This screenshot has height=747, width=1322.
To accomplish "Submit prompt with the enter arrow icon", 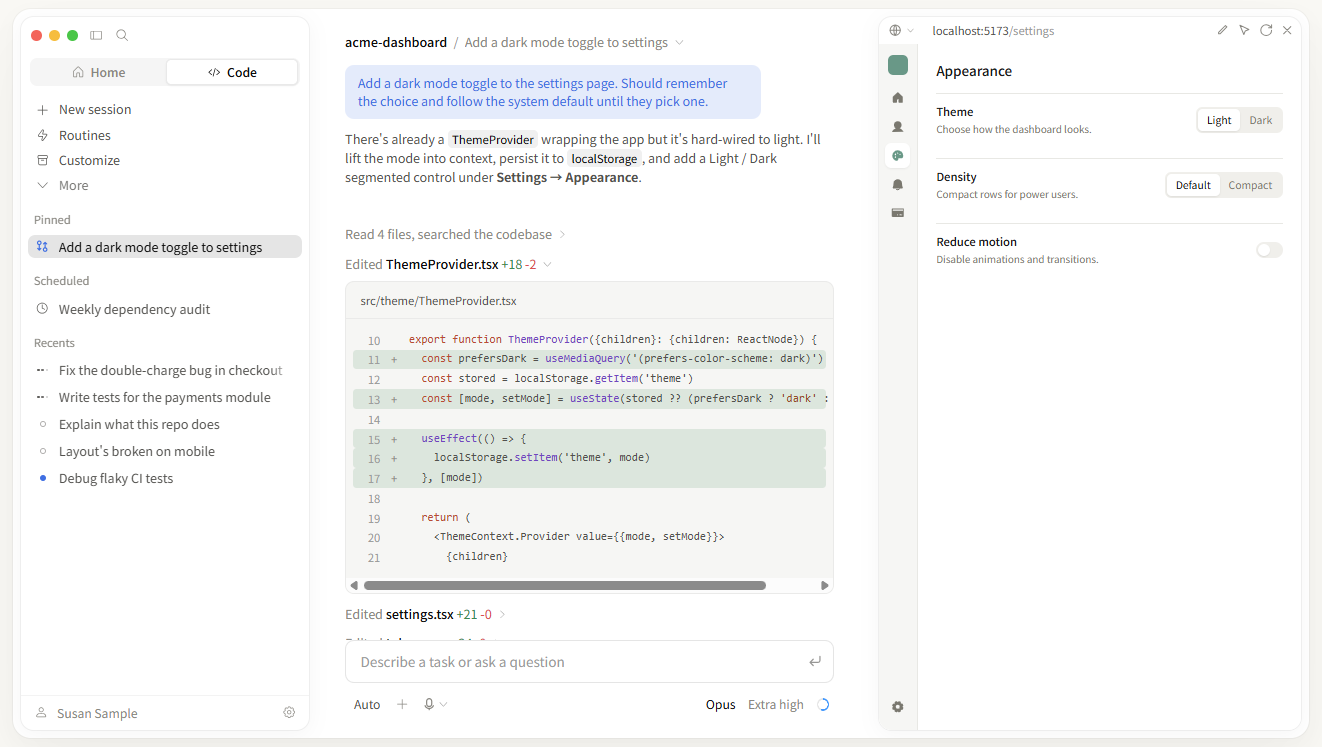I will [815, 662].
